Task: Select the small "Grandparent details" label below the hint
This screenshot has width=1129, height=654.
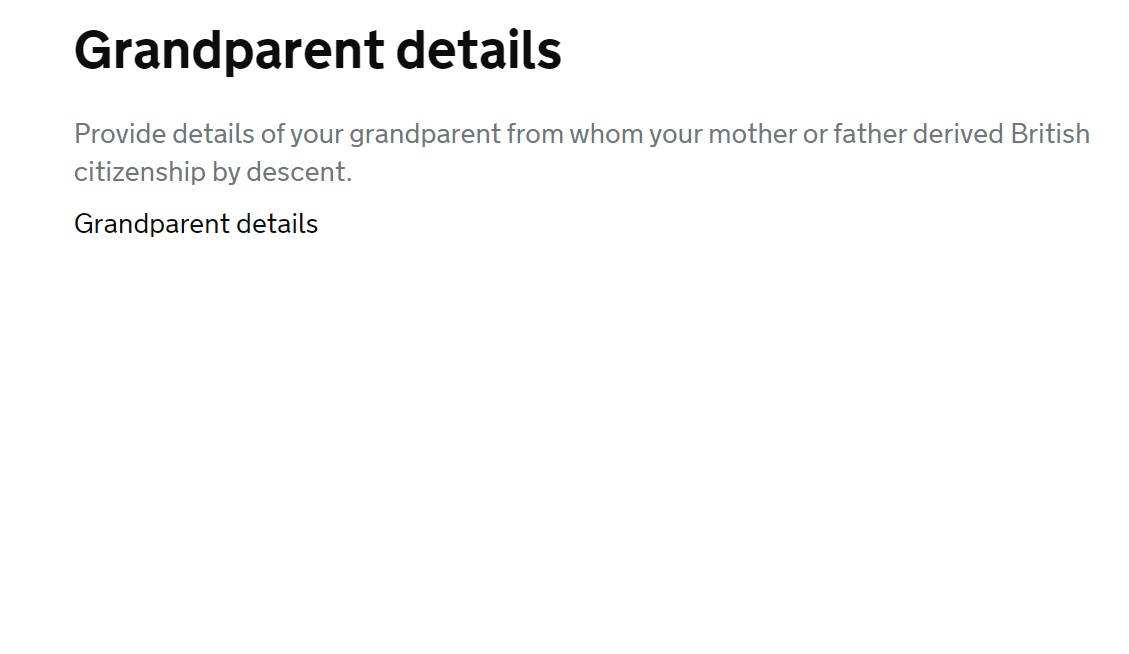Action: [196, 224]
